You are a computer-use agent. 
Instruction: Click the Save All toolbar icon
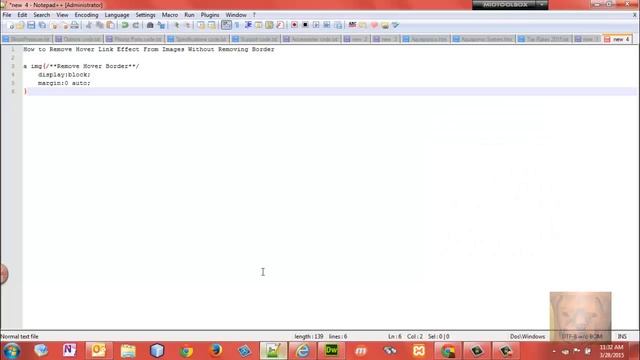[x=42, y=25]
